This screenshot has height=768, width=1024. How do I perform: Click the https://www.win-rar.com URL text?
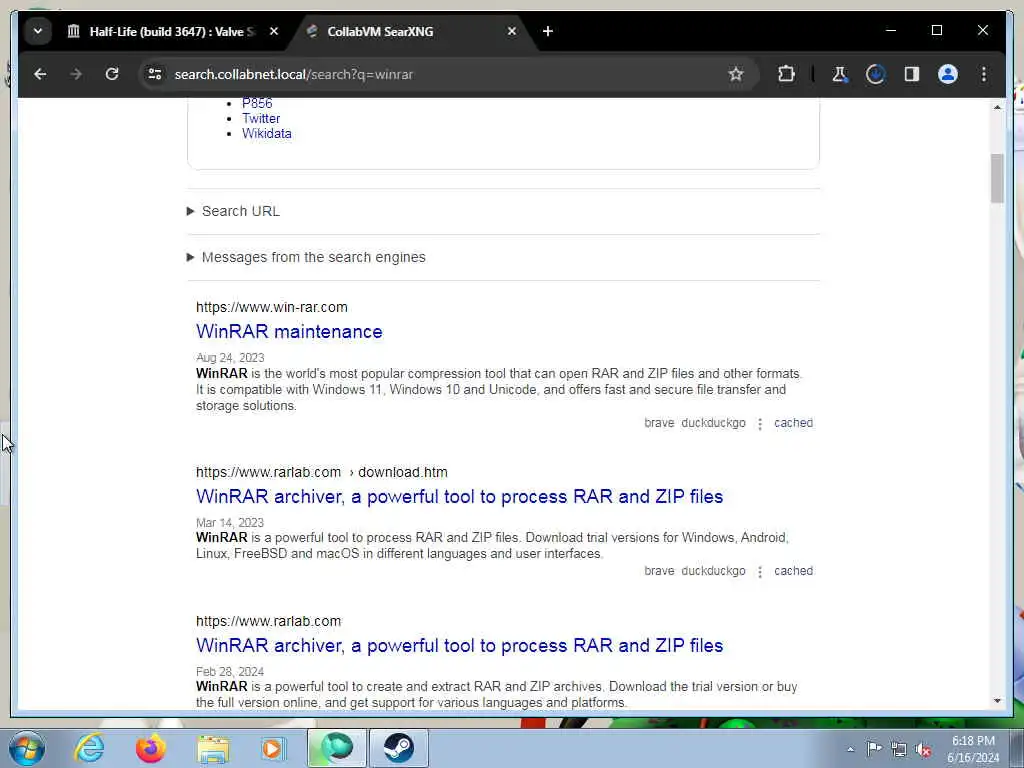tap(272, 307)
